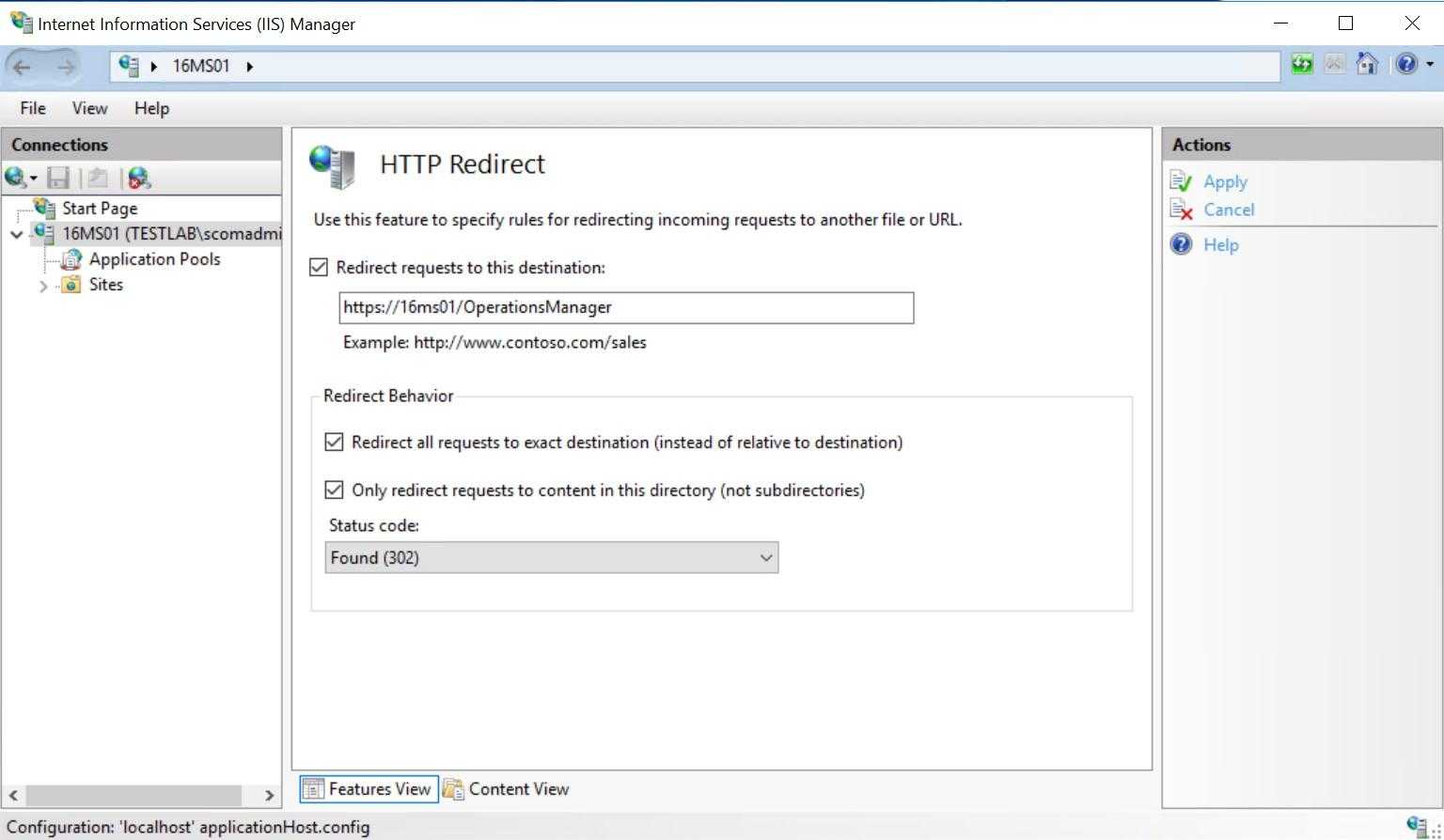Uncheck Redirect requests to this destination
Viewport: 1444px width, 840px height.
coord(319,268)
